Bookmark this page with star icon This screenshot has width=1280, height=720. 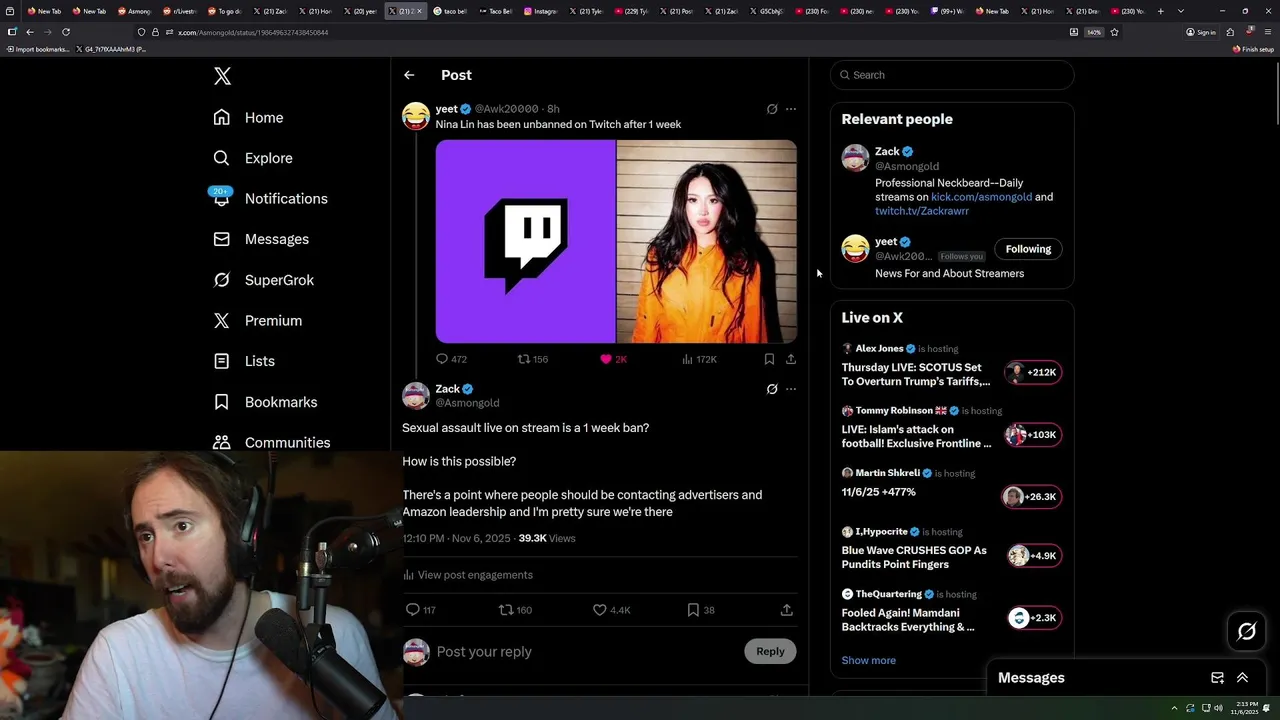[1114, 32]
